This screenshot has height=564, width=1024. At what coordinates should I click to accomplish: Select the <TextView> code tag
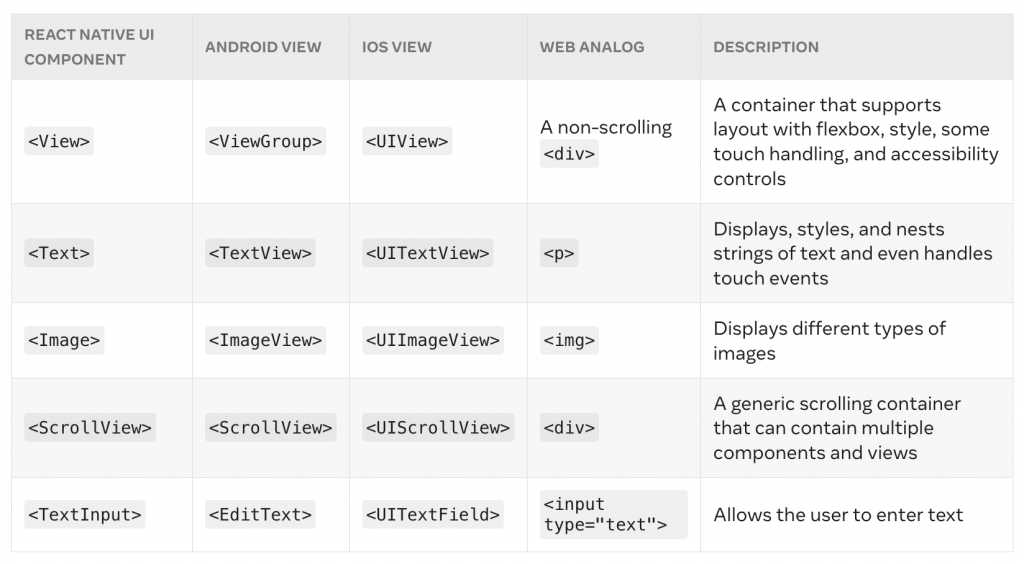tap(261, 253)
